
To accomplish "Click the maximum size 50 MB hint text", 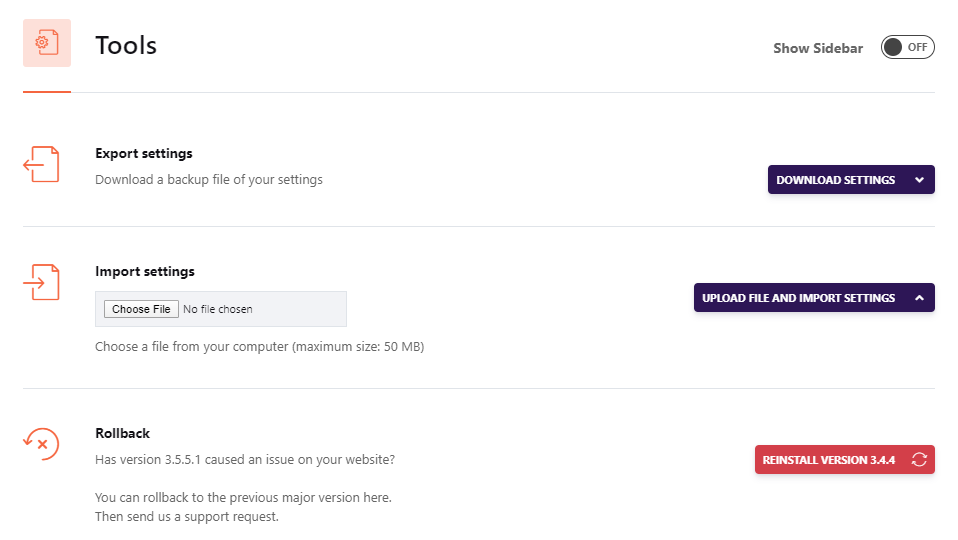I will (x=260, y=347).
